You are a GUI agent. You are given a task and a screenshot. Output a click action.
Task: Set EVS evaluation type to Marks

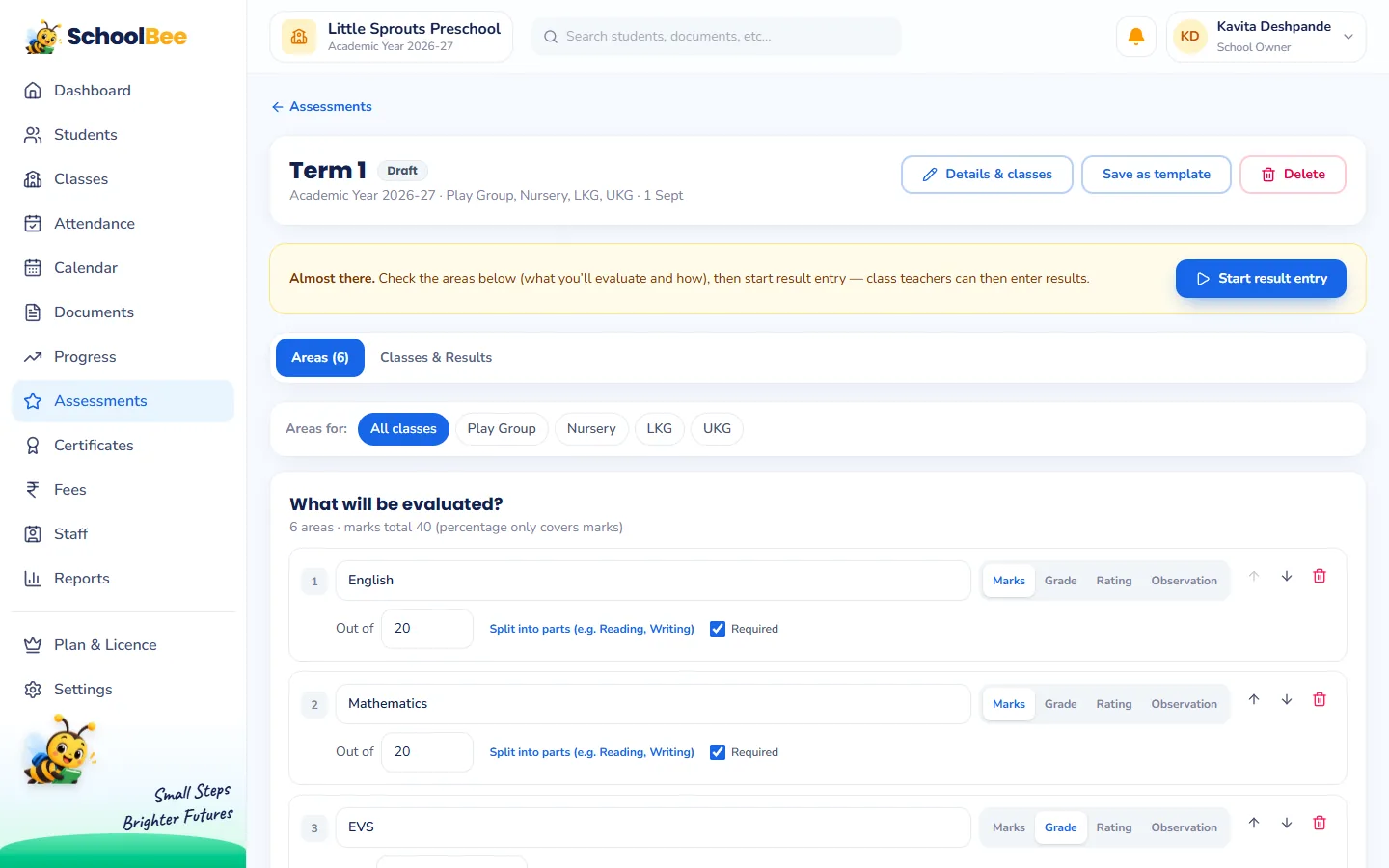click(1009, 827)
